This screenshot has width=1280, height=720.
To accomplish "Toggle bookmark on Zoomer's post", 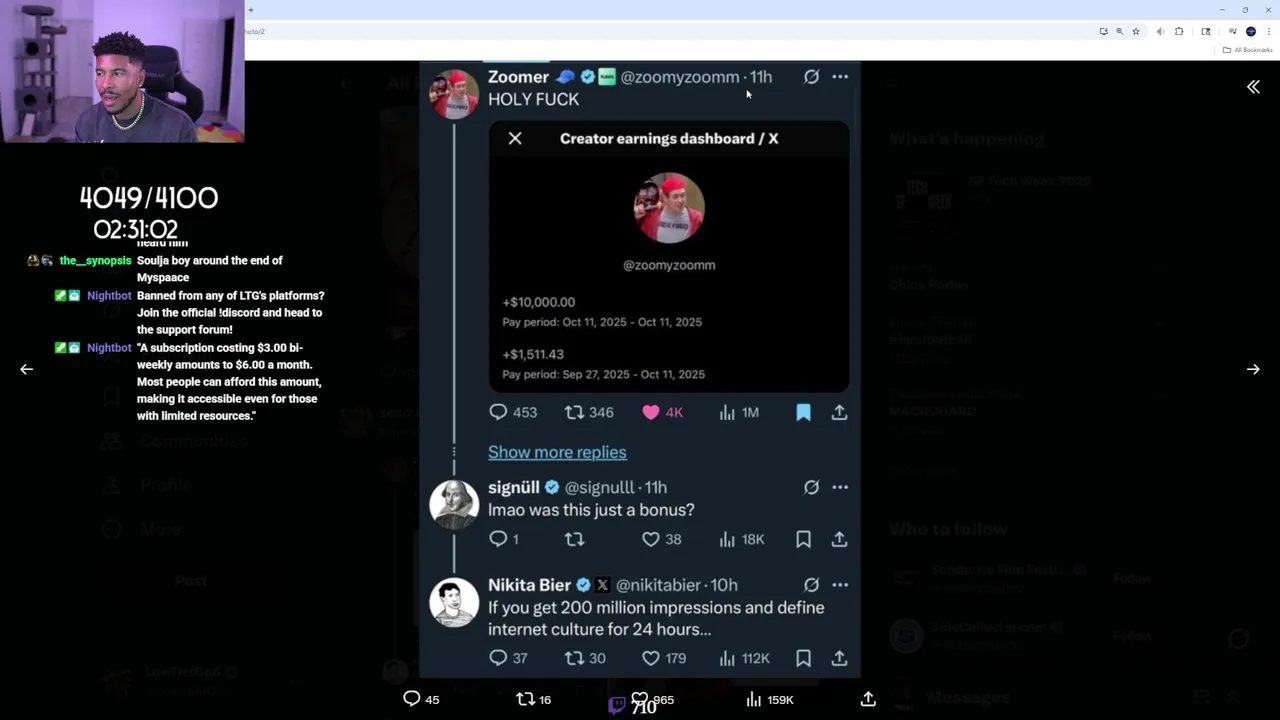I will [803, 412].
